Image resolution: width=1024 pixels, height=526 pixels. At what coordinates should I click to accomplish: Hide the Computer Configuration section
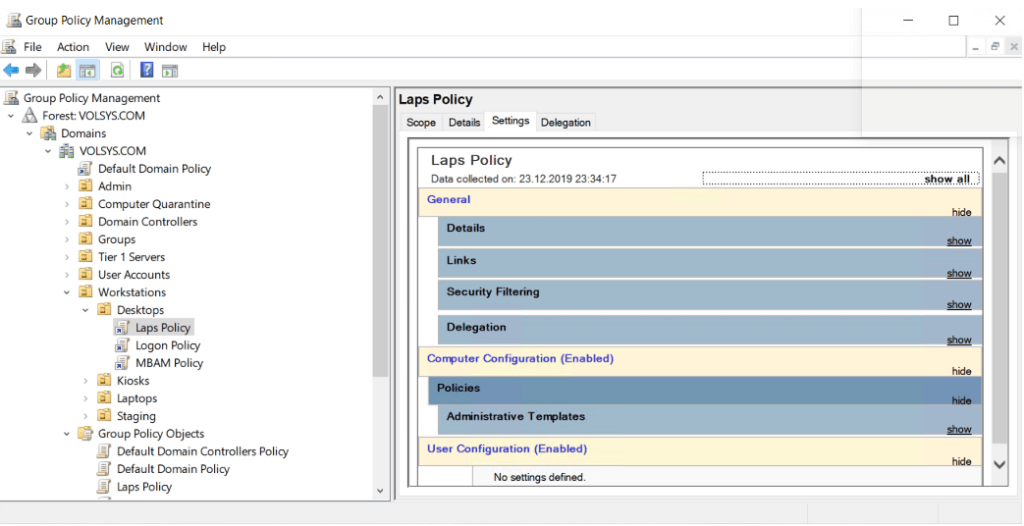[x=961, y=371]
